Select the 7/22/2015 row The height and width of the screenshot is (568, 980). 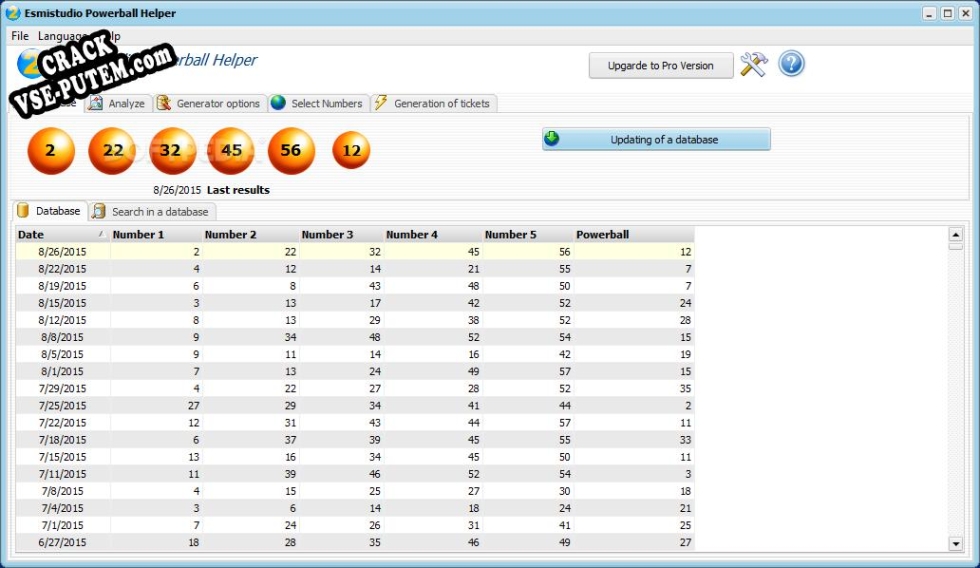354,422
